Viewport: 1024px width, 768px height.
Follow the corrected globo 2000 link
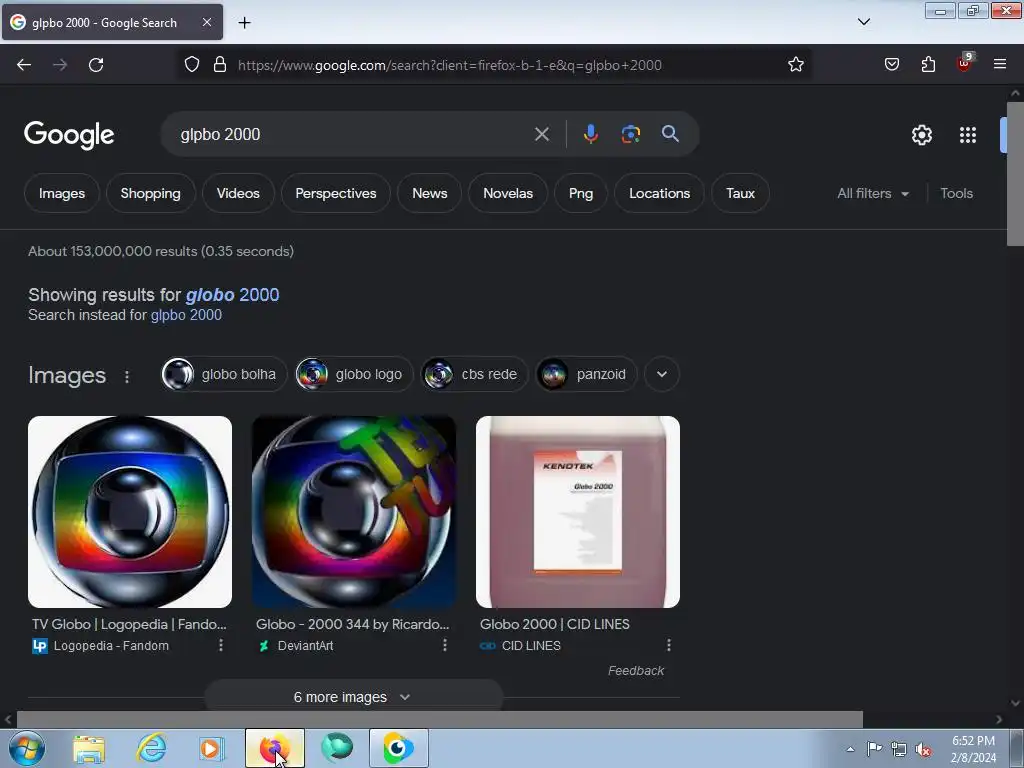pos(232,295)
